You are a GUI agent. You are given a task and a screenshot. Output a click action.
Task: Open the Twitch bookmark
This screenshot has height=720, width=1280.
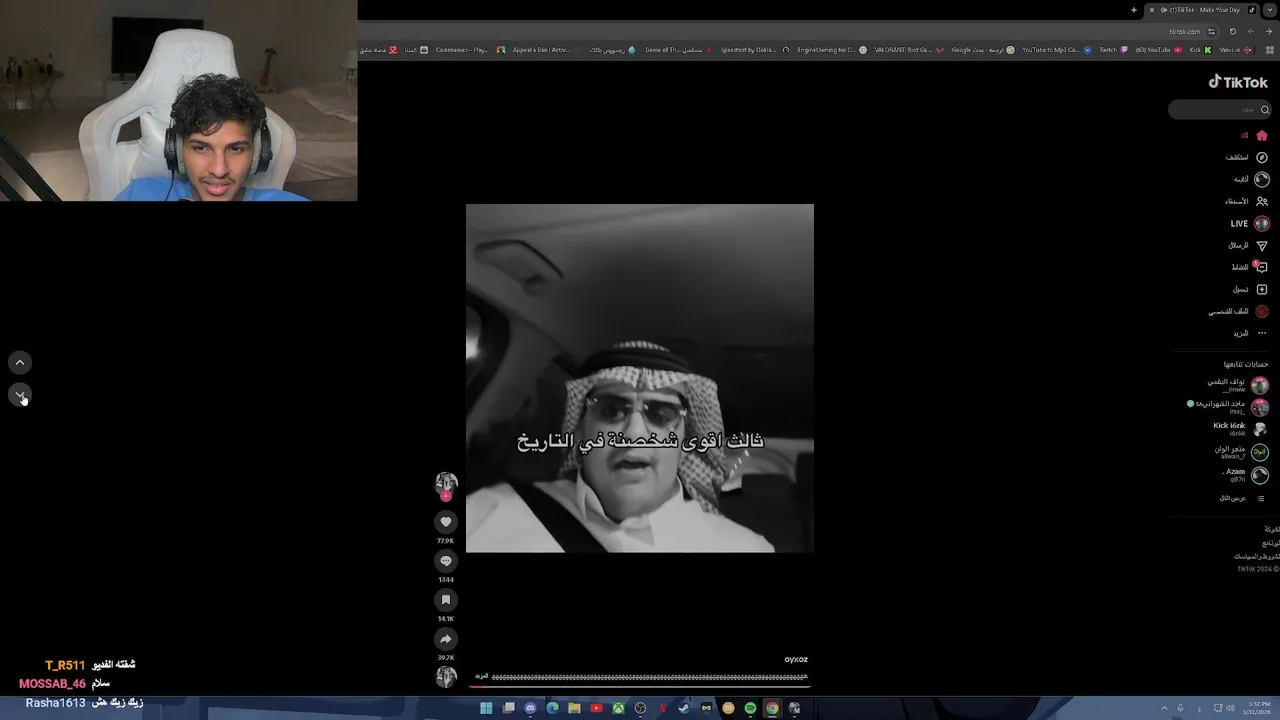pos(1114,50)
